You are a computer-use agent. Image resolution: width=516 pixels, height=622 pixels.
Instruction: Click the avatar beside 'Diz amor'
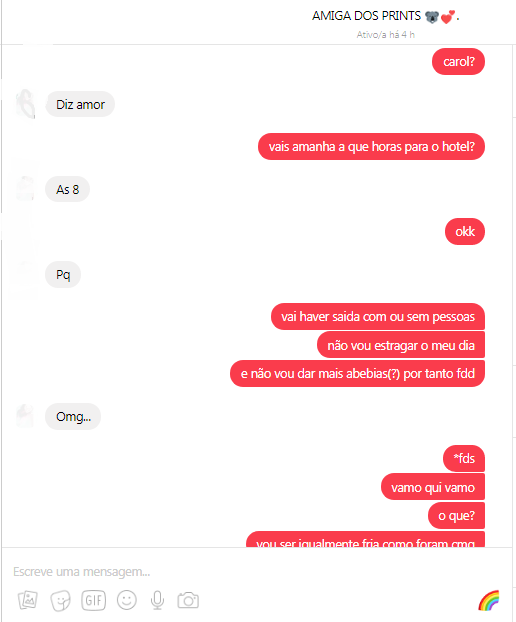click(x=25, y=104)
